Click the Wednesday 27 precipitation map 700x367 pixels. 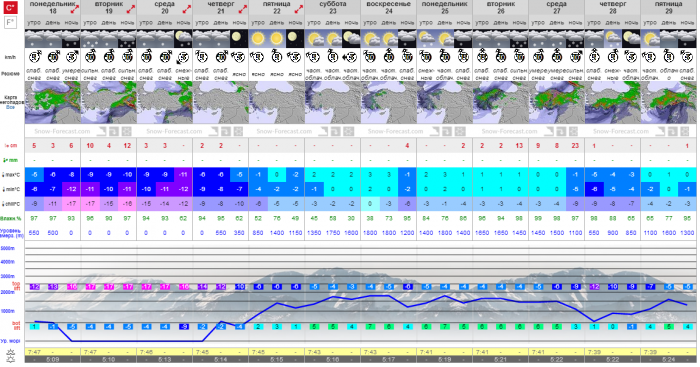click(x=556, y=103)
